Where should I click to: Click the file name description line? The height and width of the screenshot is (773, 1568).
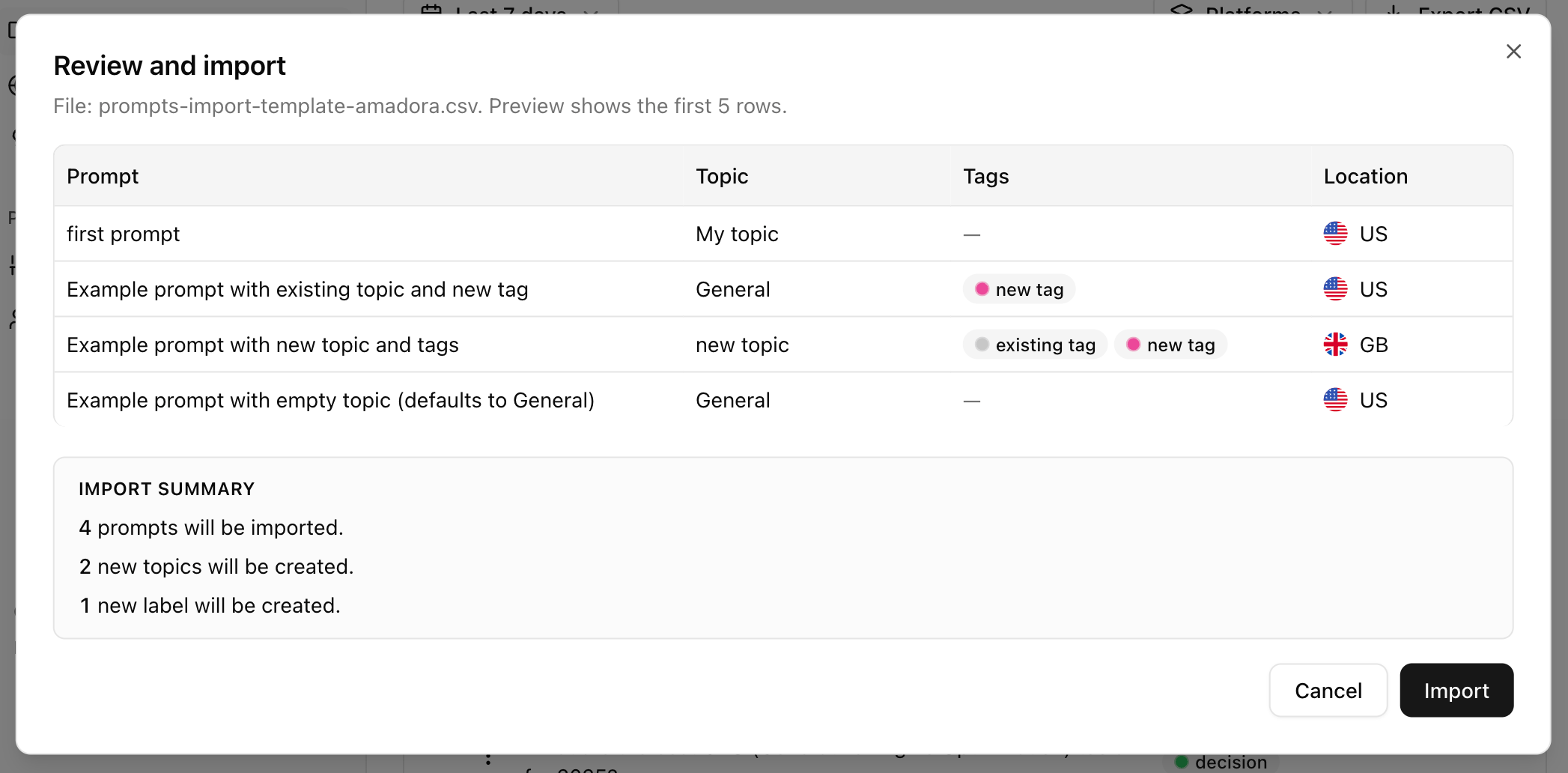[420, 106]
